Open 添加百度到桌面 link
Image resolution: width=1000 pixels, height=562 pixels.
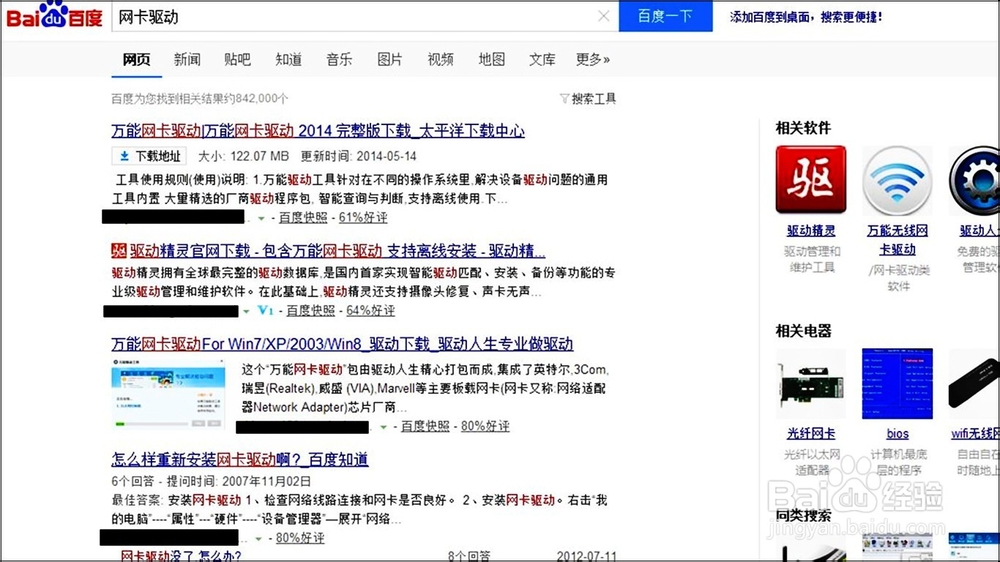[805, 17]
